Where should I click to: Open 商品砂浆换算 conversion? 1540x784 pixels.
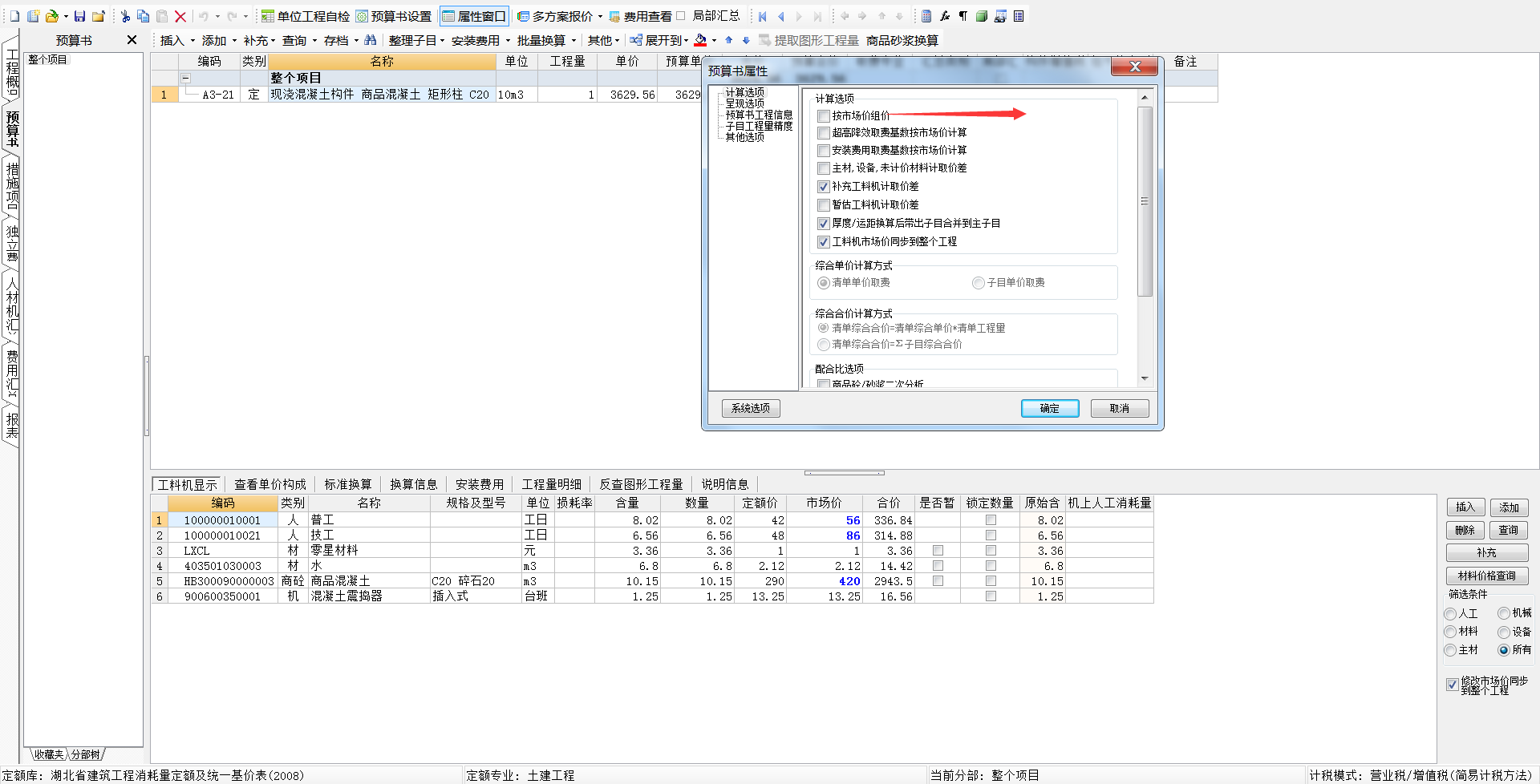[902, 40]
